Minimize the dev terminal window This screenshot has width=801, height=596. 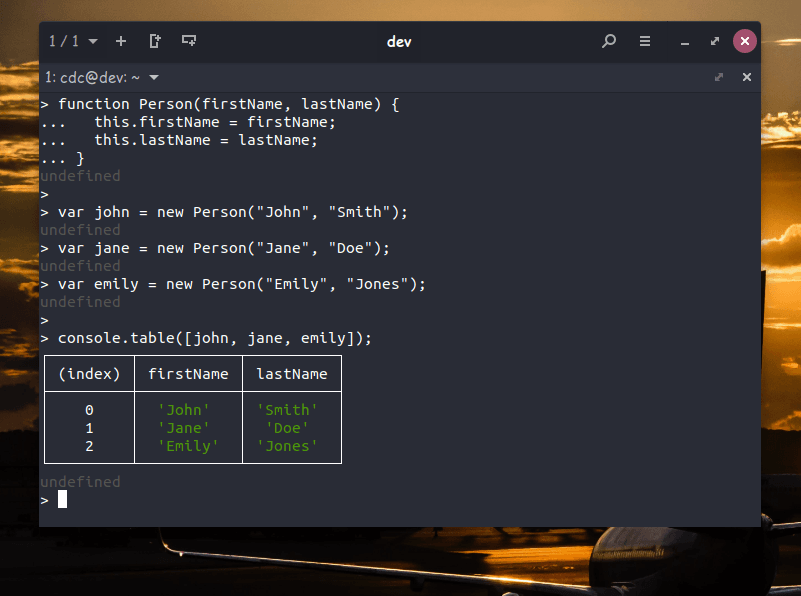click(x=685, y=42)
